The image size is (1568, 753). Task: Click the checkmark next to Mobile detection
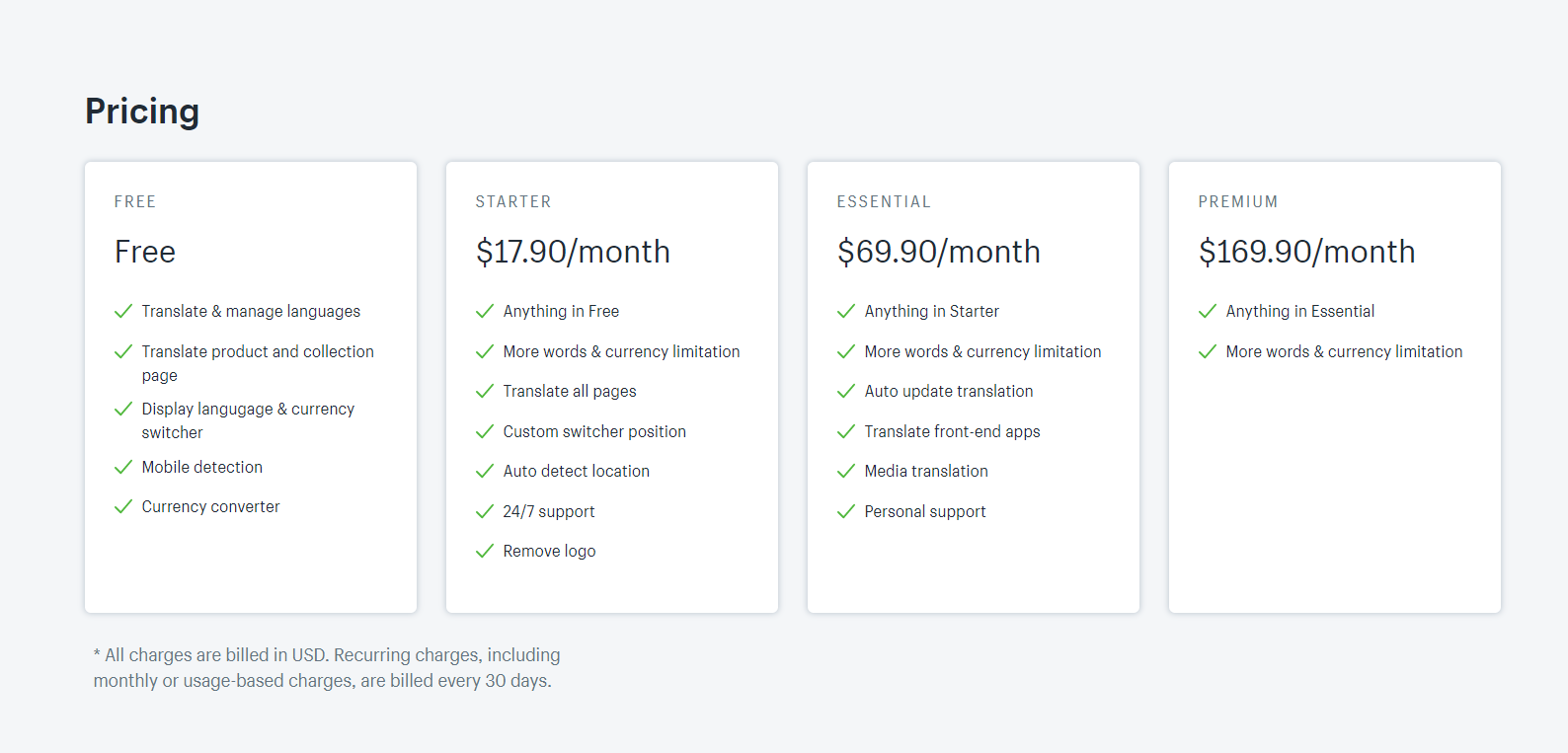coord(123,467)
